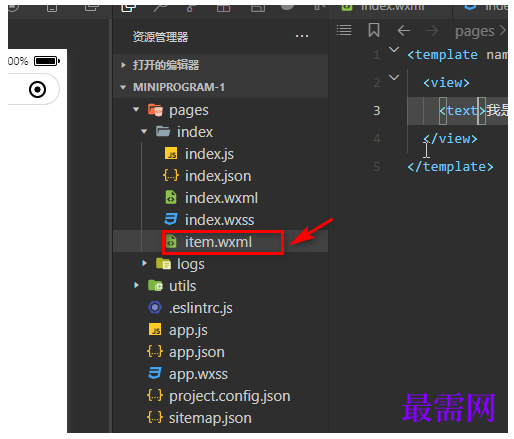Go back with the left arrow icon
Image resolution: width=514 pixels, height=439 pixels.
(x=404, y=31)
